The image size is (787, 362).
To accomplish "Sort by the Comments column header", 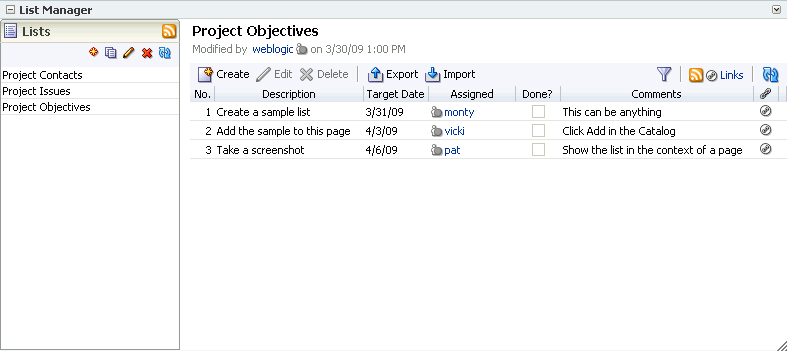I will point(656,94).
